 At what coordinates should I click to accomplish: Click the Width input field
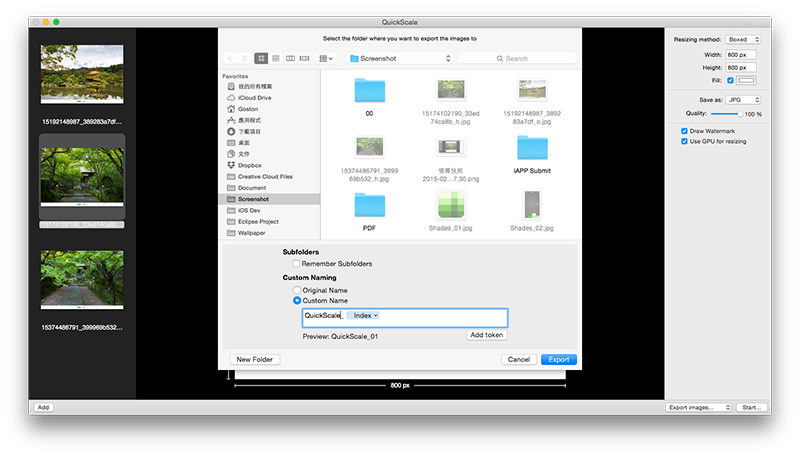pyautogui.click(x=741, y=55)
